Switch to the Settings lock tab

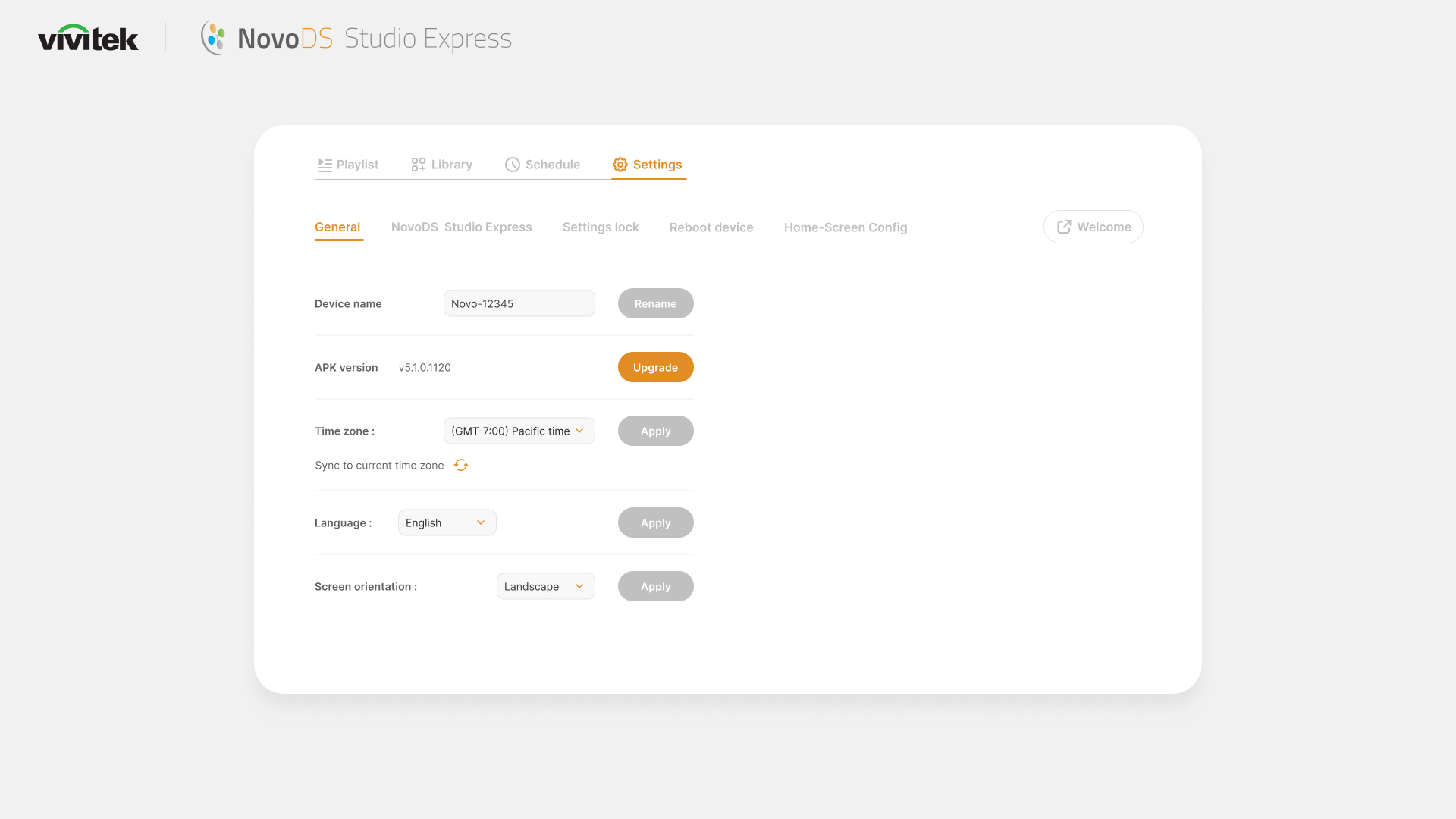[x=601, y=227]
